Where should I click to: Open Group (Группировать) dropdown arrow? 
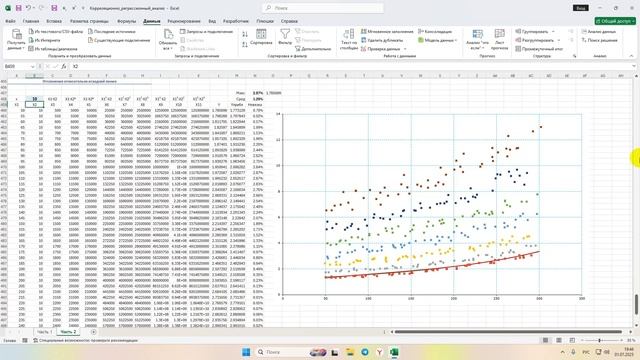[553, 31]
